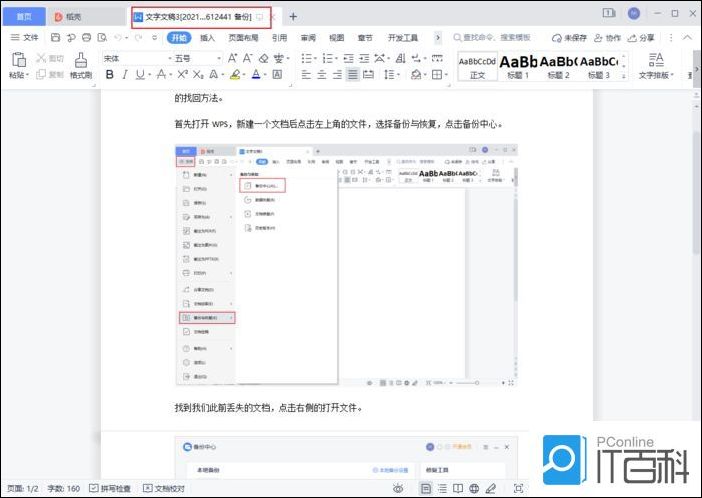Click the Undo arrow icon
702x498 pixels.
point(118,38)
